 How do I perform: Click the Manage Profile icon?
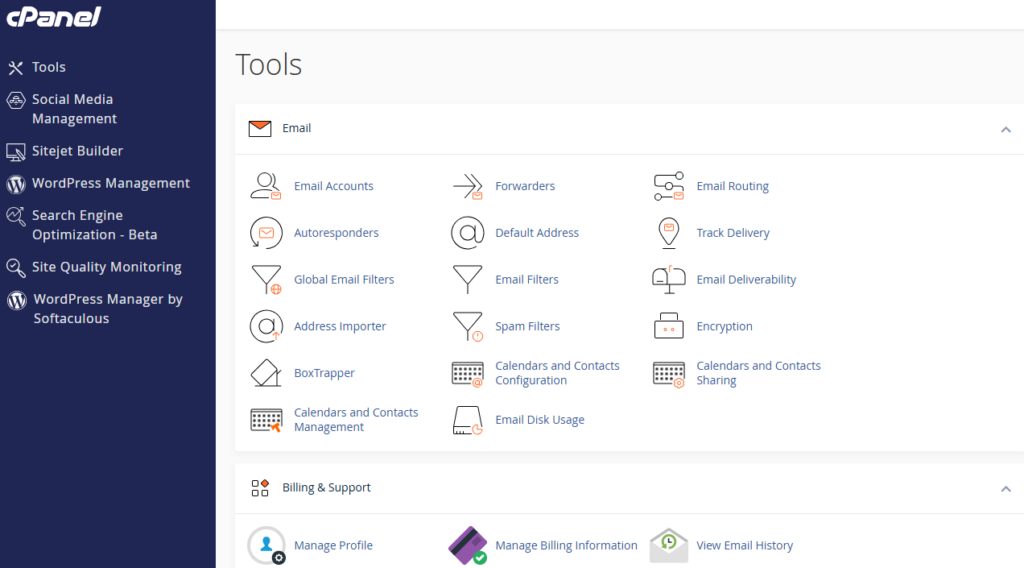click(x=266, y=545)
